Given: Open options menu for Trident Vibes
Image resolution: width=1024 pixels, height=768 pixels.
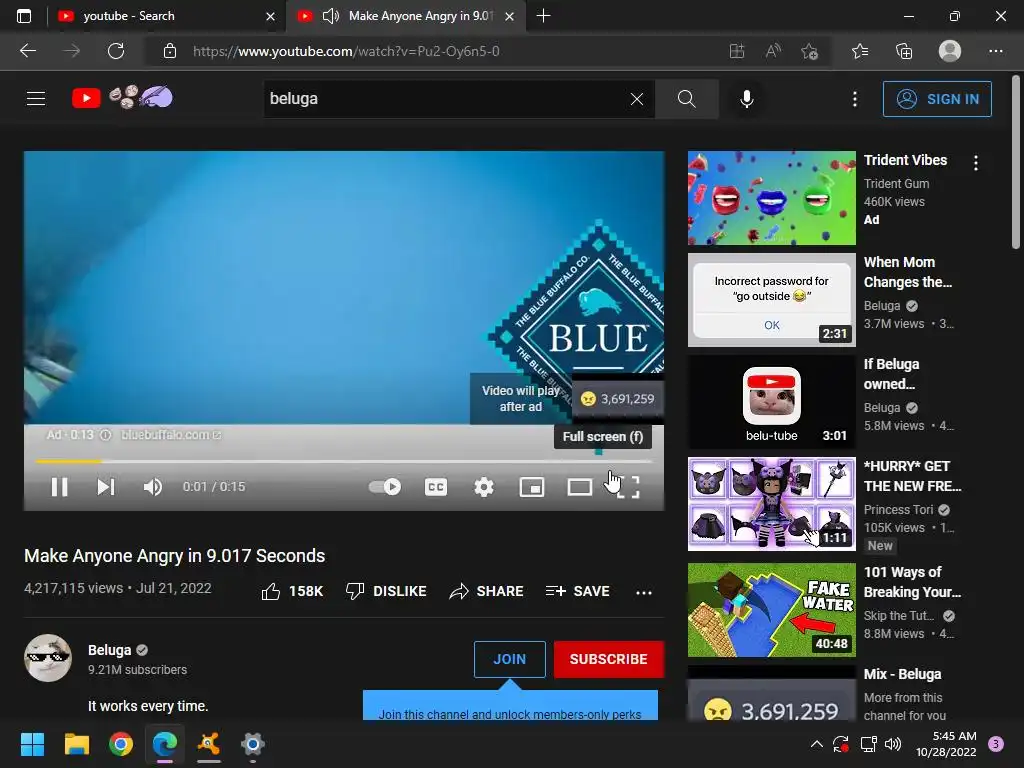Looking at the screenshot, I should 976,163.
